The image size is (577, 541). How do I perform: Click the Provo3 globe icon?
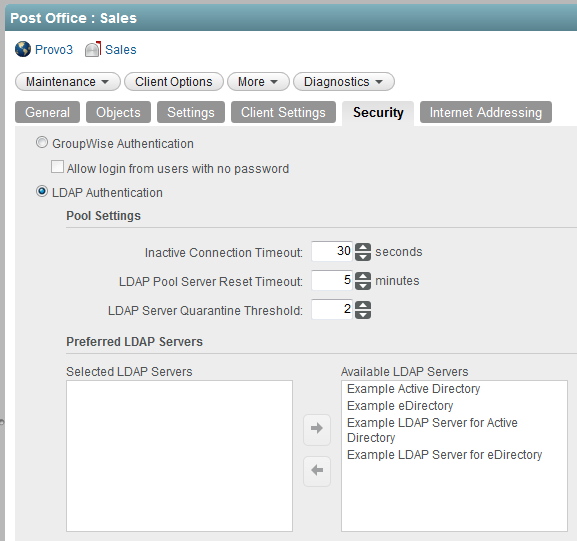pos(23,49)
